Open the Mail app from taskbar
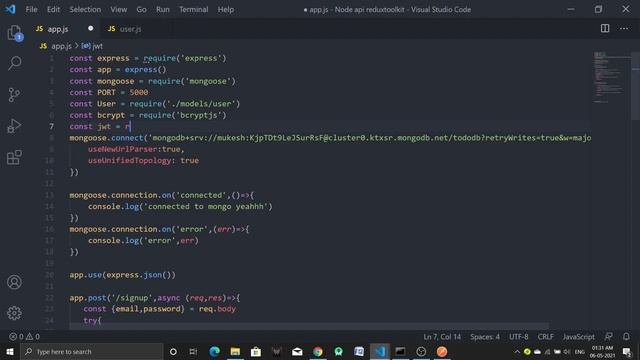 click(297, 351)
